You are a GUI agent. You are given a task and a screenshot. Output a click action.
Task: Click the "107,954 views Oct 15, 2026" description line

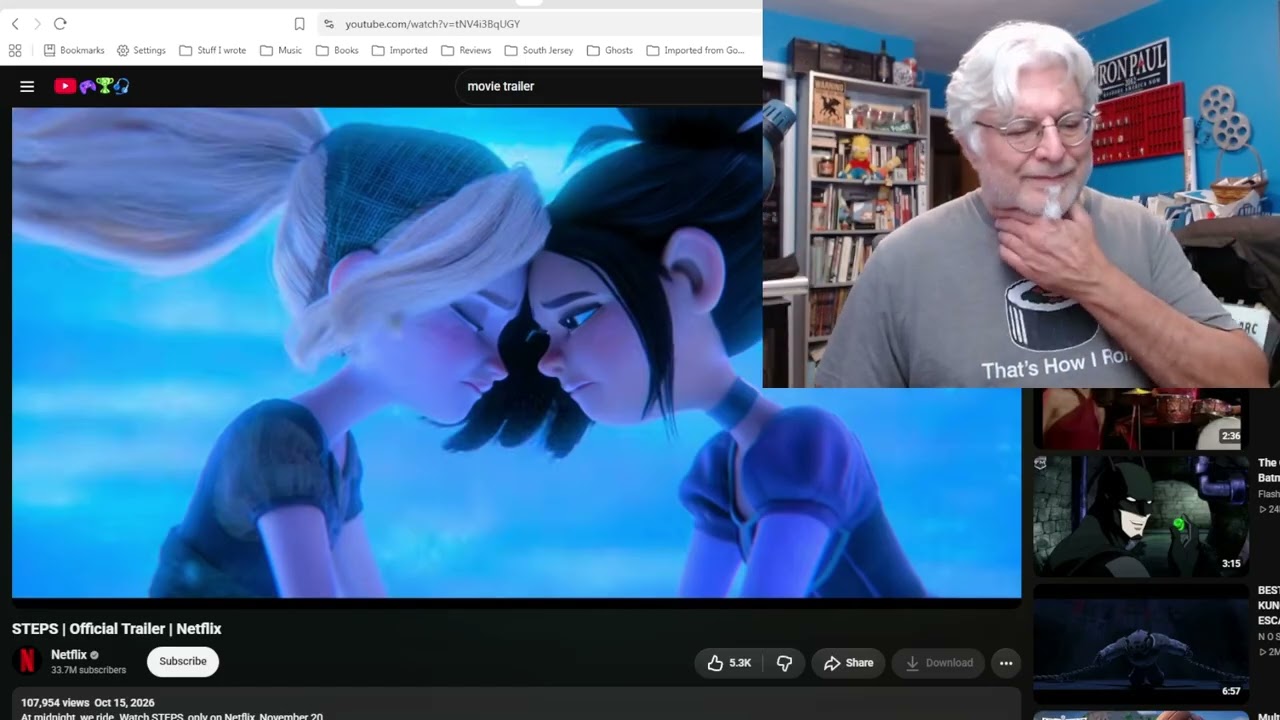pos(88,703)
